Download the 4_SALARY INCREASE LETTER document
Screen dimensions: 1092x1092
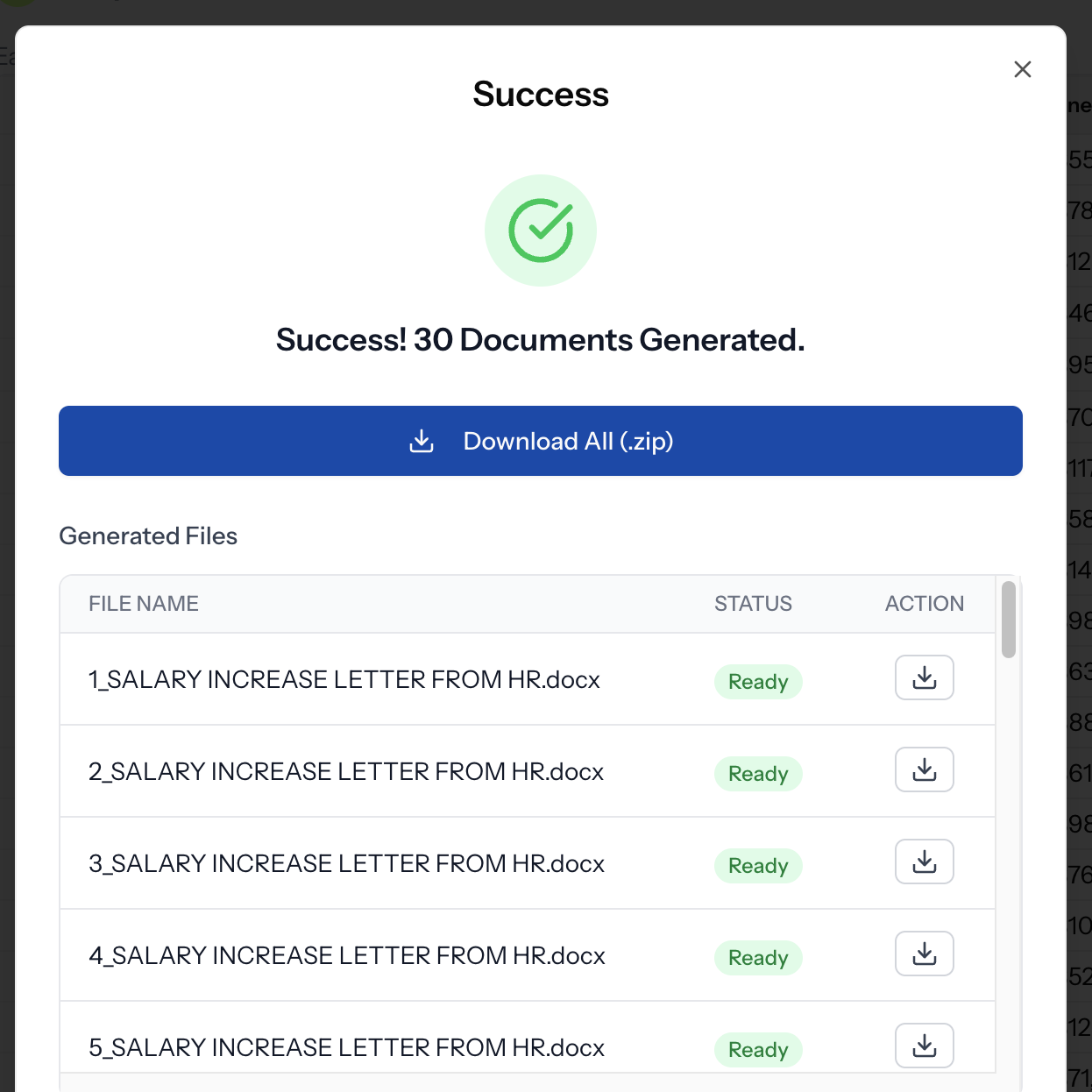click(x=924, y=954)
